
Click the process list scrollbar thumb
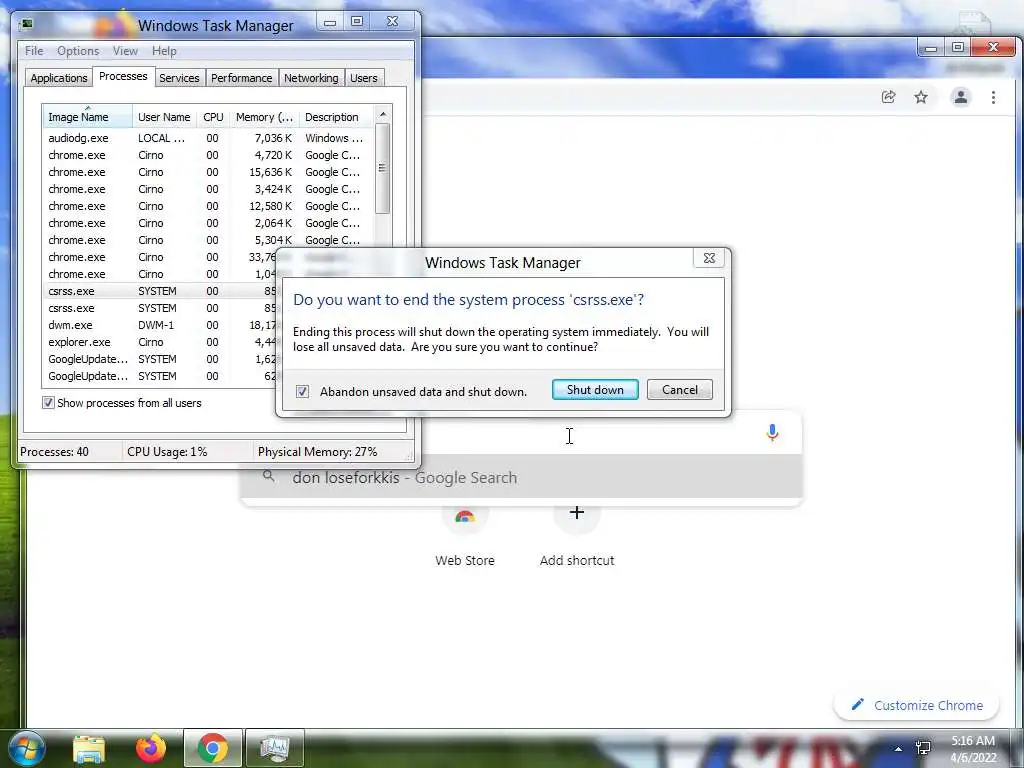pos(383,168)
